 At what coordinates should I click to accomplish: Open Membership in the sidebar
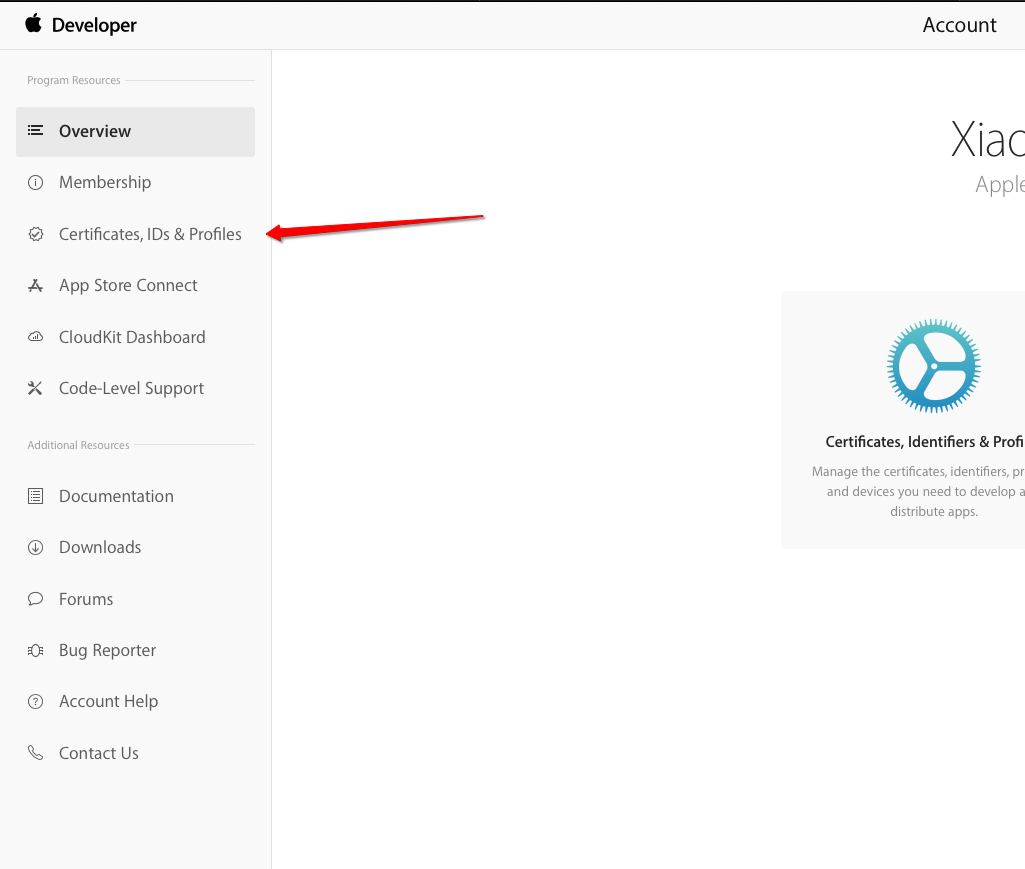[x=105, y=182]
